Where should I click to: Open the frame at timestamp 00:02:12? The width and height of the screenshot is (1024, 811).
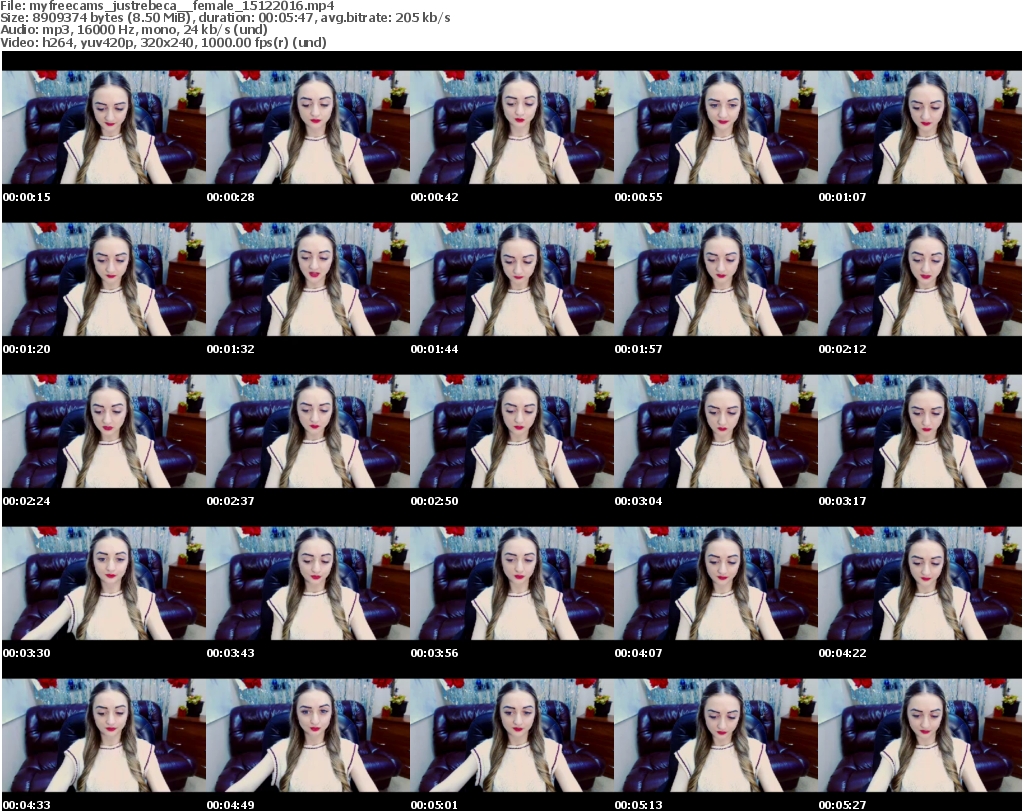pyautogui.click(x=920, y=279)
